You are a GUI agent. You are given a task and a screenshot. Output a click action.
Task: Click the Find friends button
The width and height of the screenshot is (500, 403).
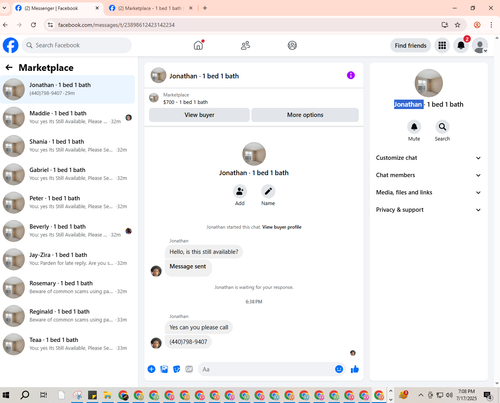pyautogui.click(x=410, y=45)
